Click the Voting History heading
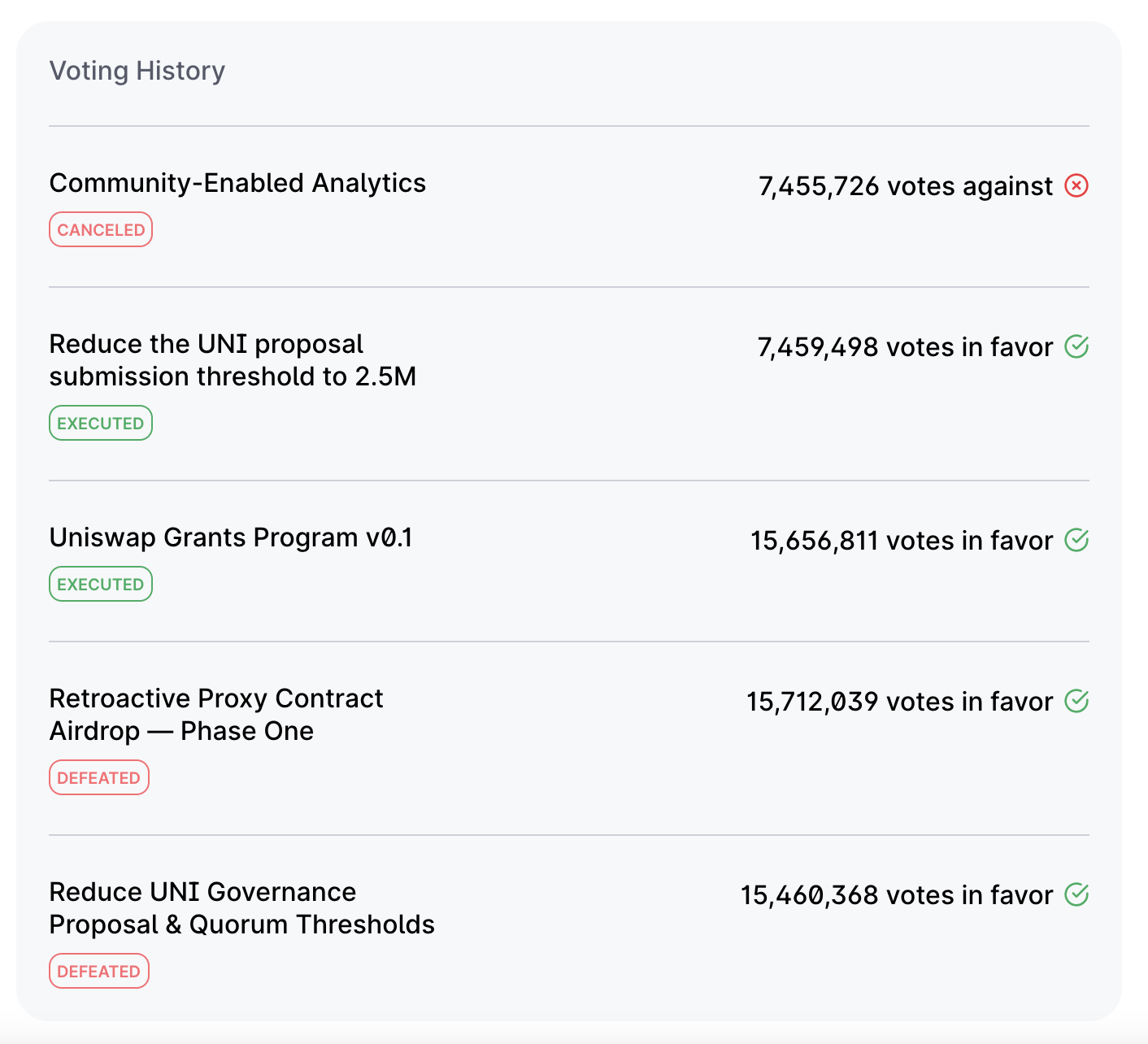Image resolution: width=1148 pixels, height=1044 pixels. 137,71
